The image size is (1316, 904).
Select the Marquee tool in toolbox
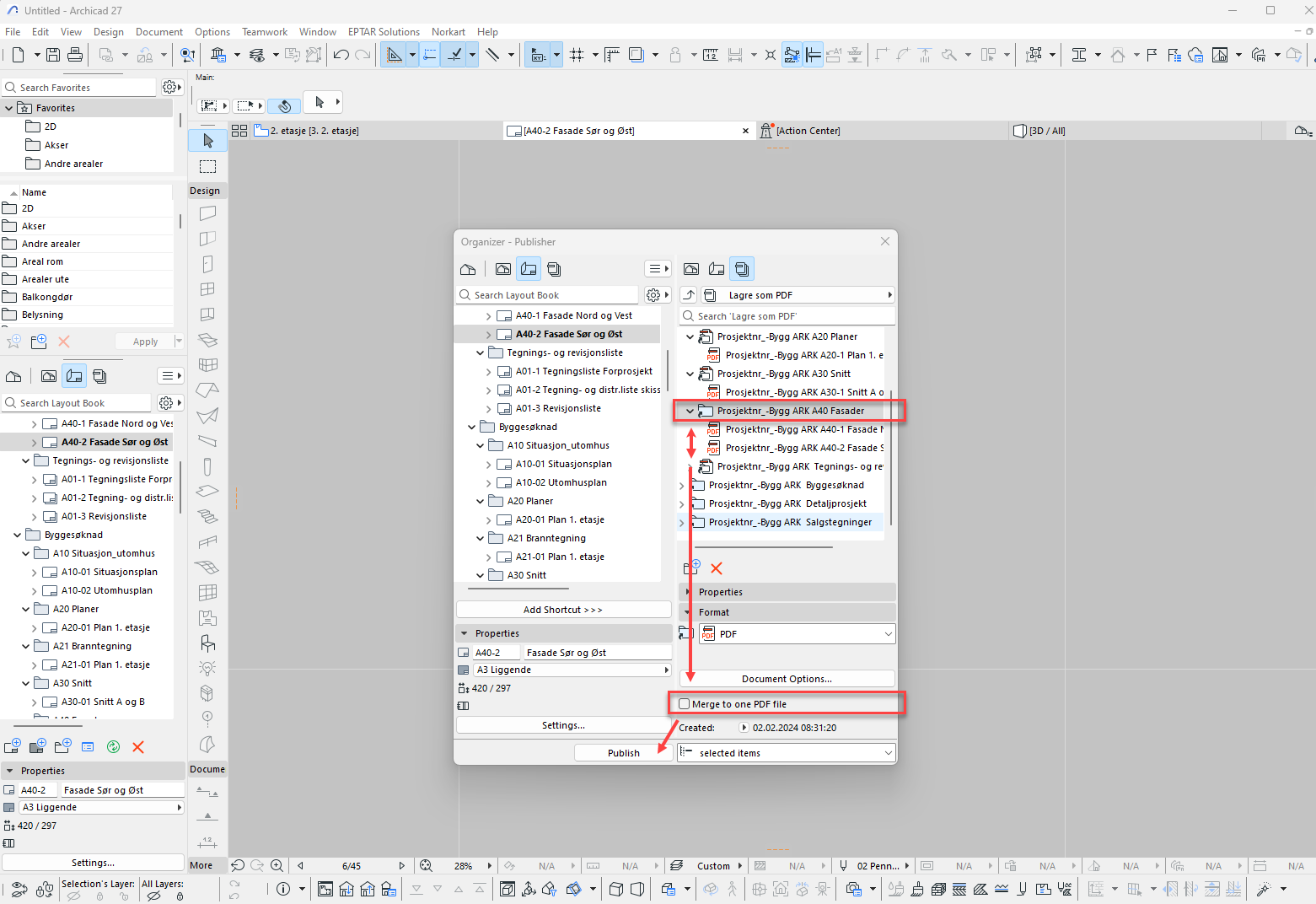click(x=207, y=166)
